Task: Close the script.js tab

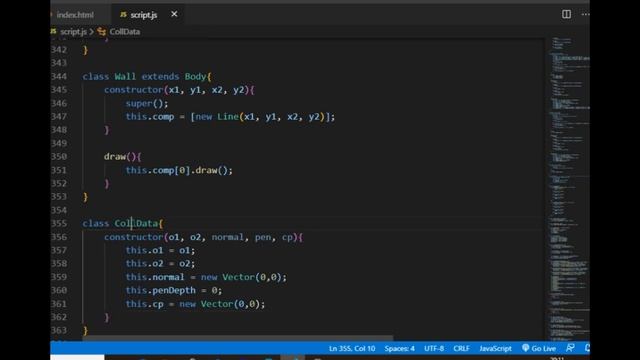Action: coord(174,14)
